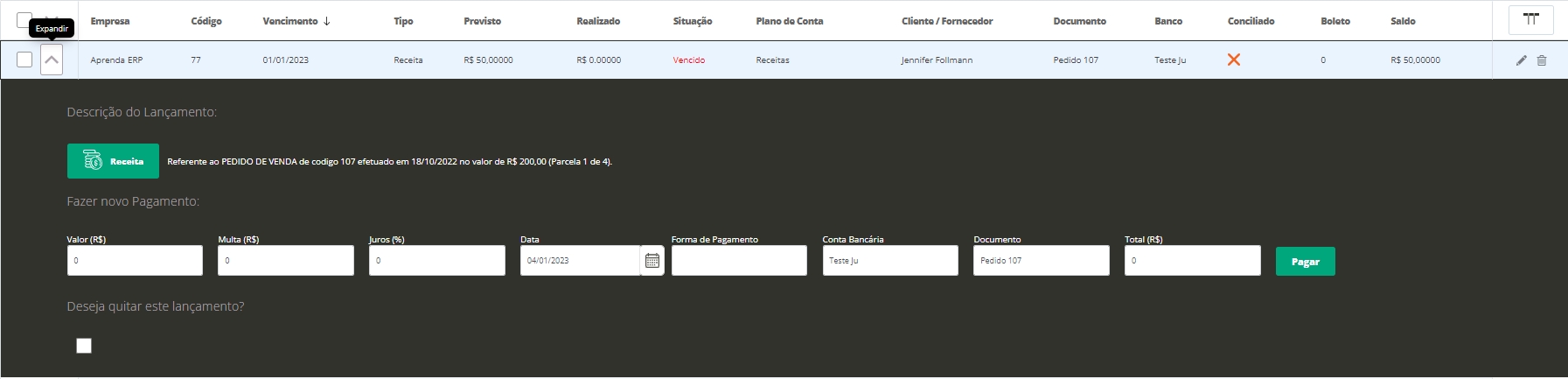Image resolution: width=1568 pixels, height=379 pixels.
Task: Sort by the Previsto column header
Action: pyautogui.click(x=482, y=21)
